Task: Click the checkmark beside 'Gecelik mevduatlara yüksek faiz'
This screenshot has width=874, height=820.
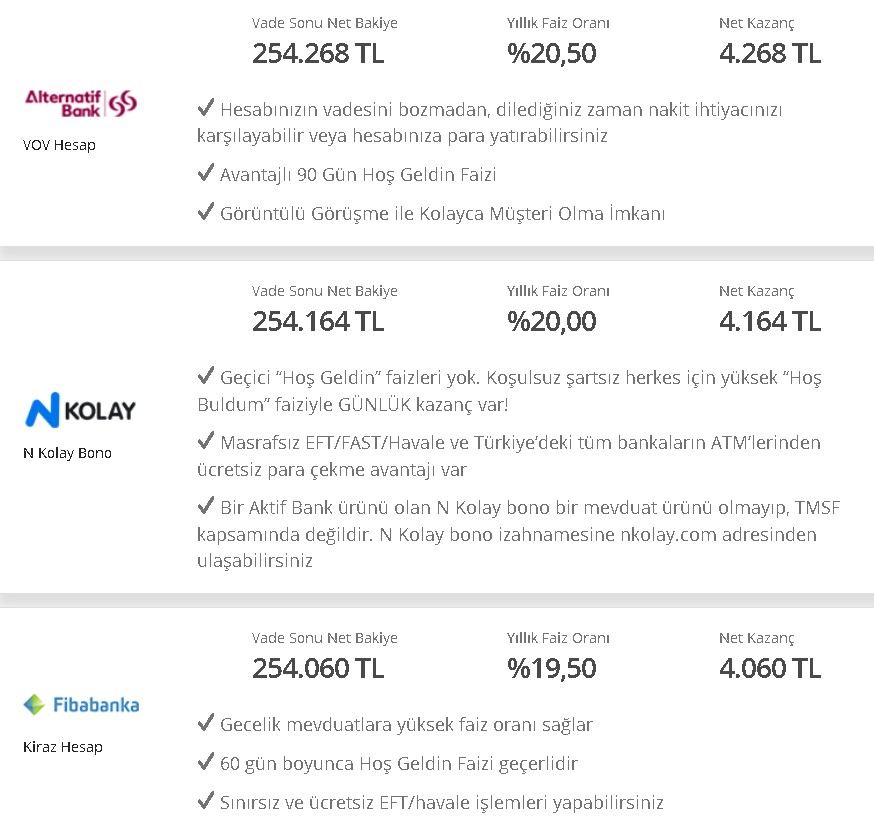Action: (206, 723)
